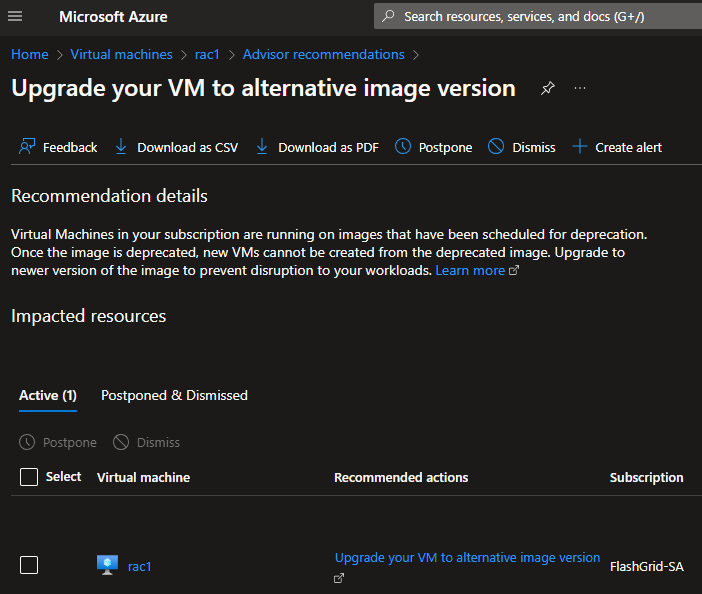Click Download as PDF arrow icon
The image size is (702, 594).
click(262, 147)
